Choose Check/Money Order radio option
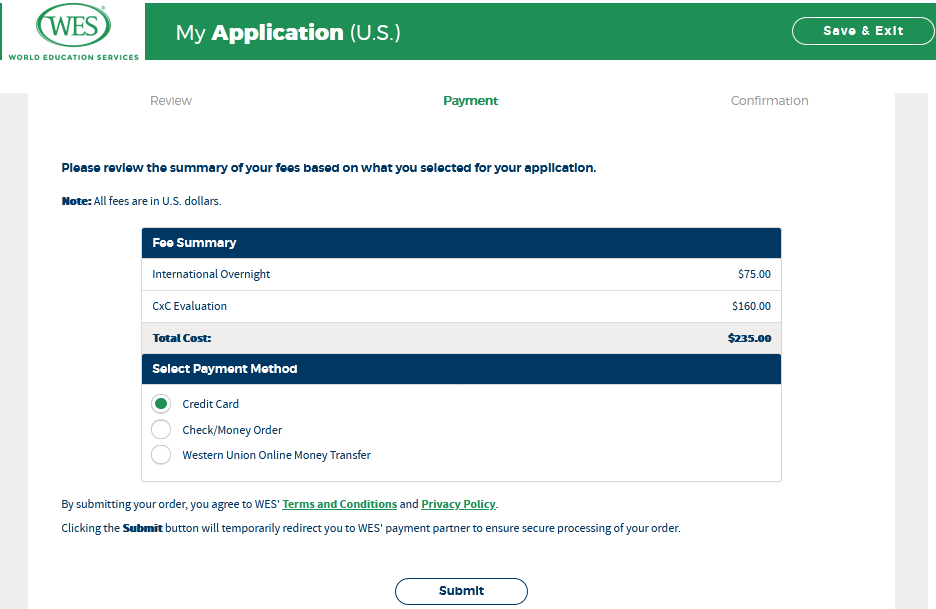 click(161, 430)
